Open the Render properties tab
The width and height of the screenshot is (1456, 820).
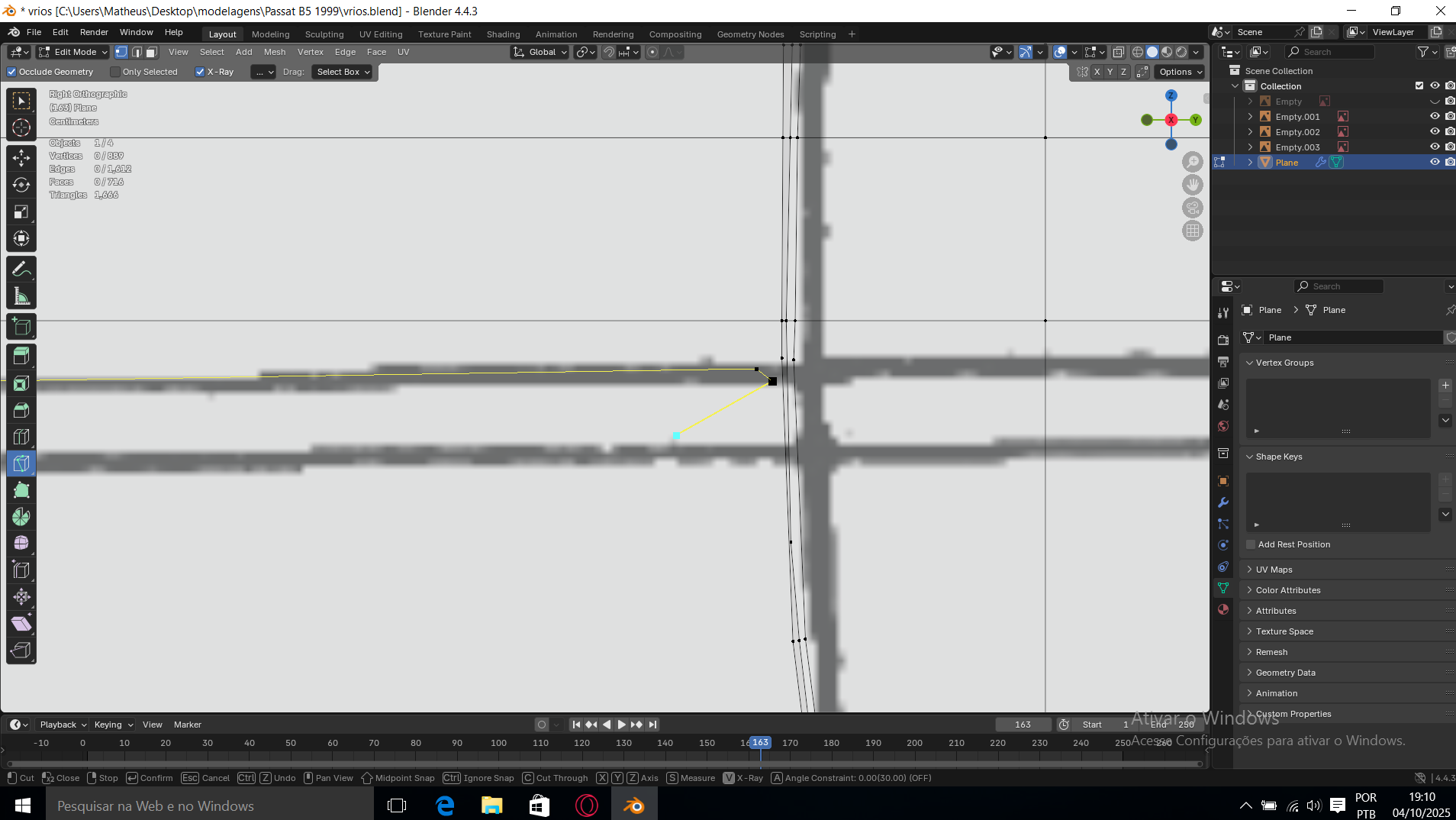[x=1223, y=340]
